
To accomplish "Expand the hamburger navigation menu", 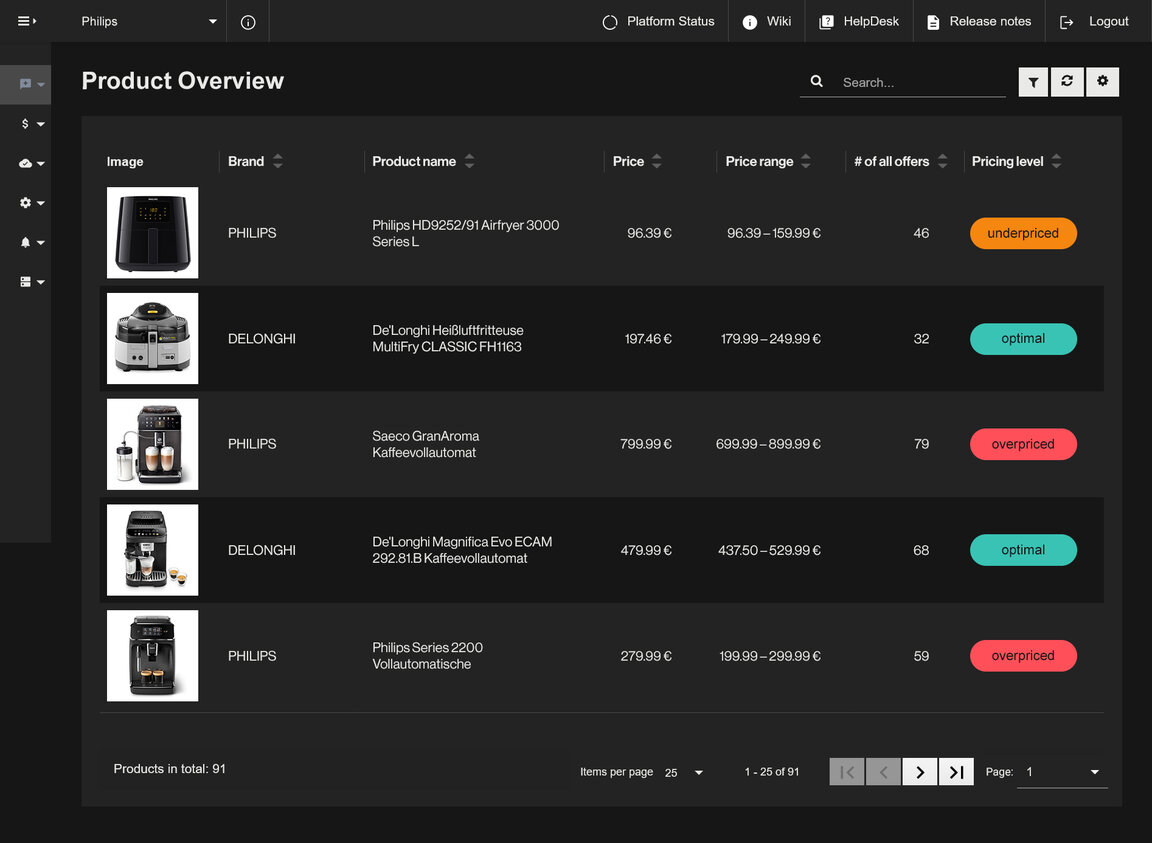I will pyautogui.click(x=26, y=21).
